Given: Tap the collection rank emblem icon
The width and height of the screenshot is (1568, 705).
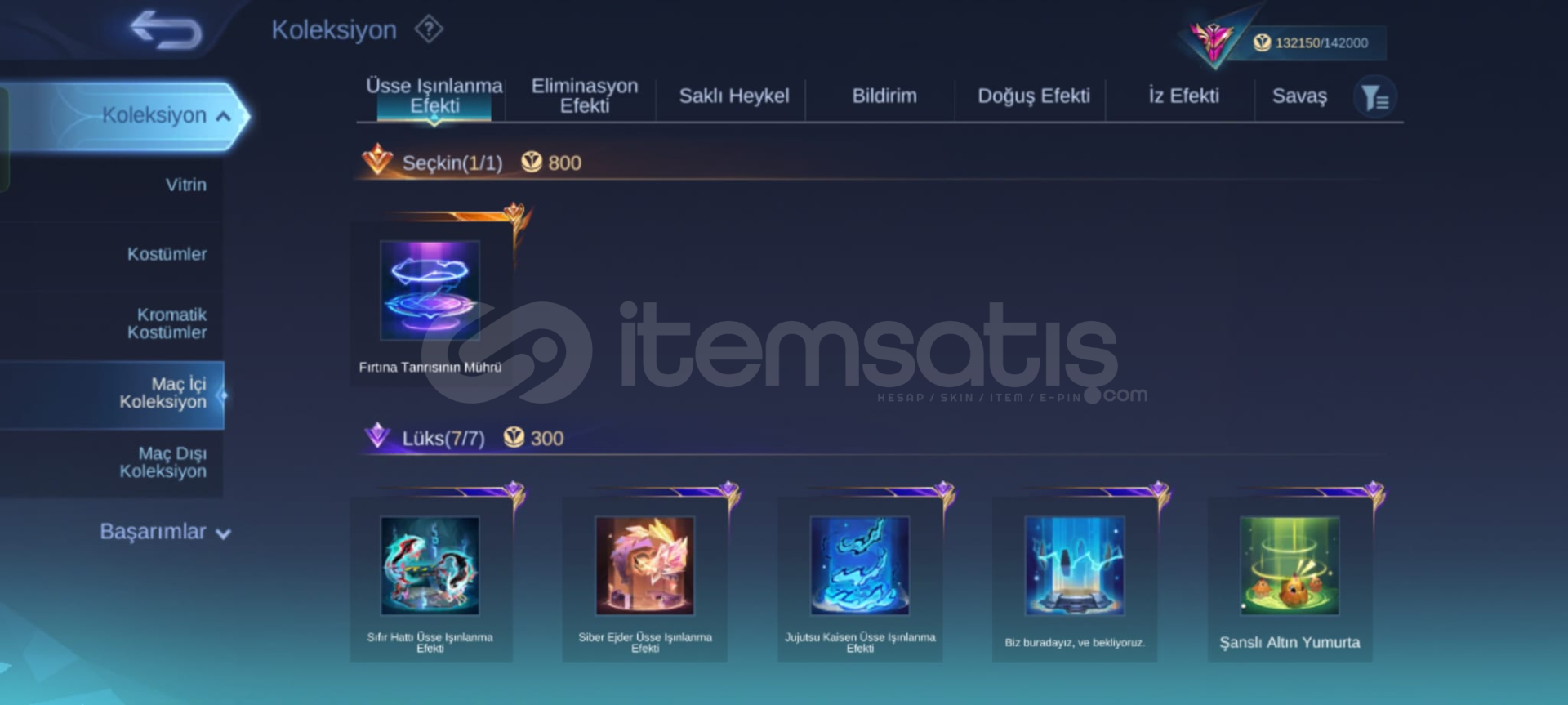Looking at the screenshot, I should [1210, 42].
